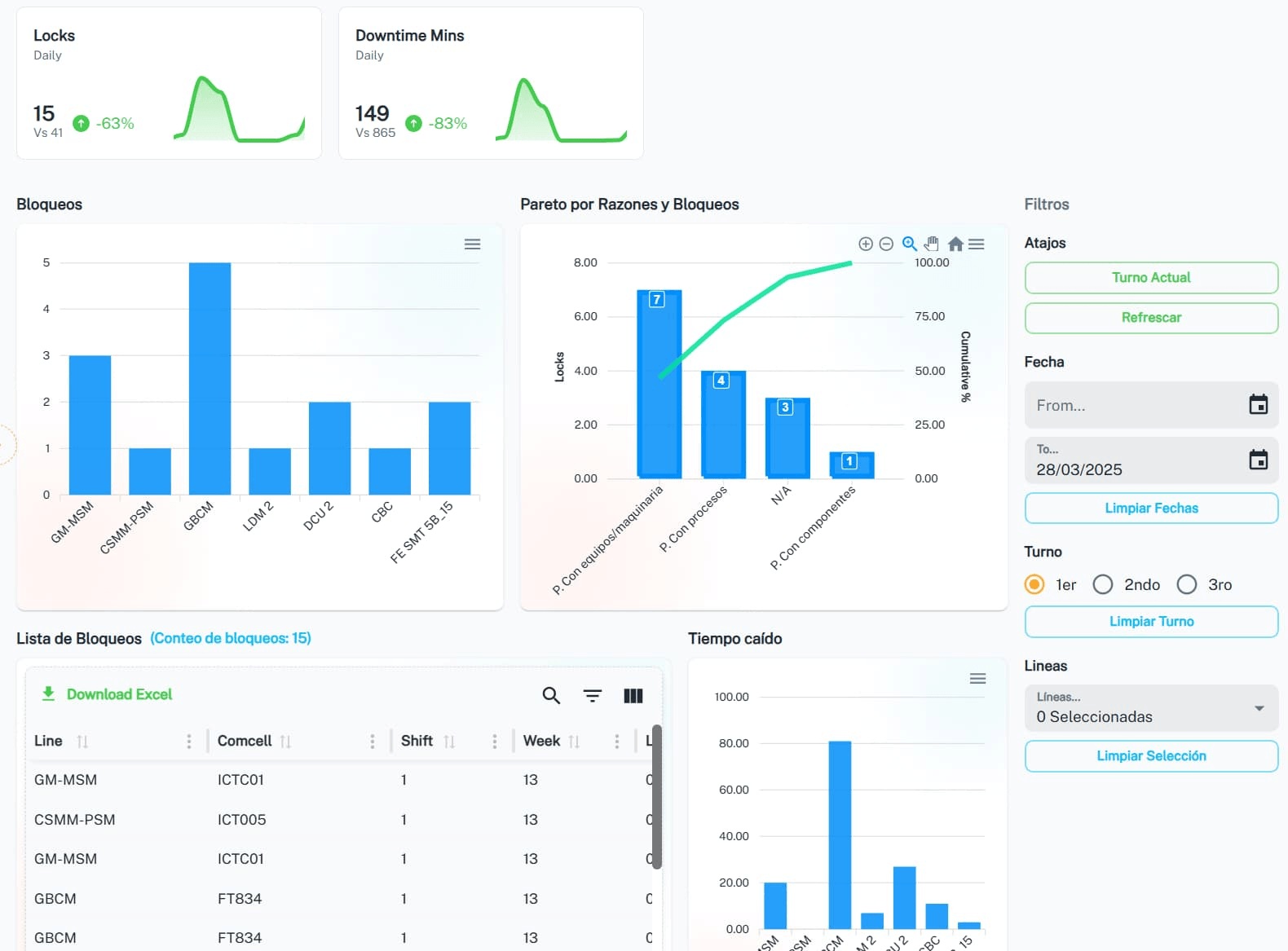Image resolution: width=1288 pixels, height=951 pixels.
Task: Click the Turno Actual shortcut button
Action: point(1150,278)
